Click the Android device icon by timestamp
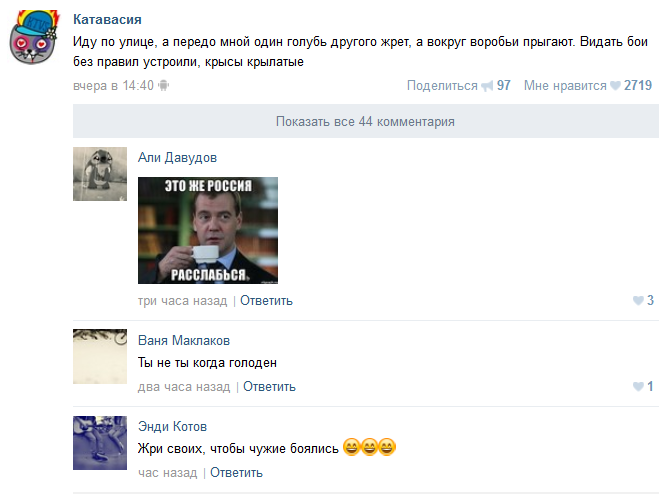Viewport: 672px width, 494px height. (x=163, y=85)
